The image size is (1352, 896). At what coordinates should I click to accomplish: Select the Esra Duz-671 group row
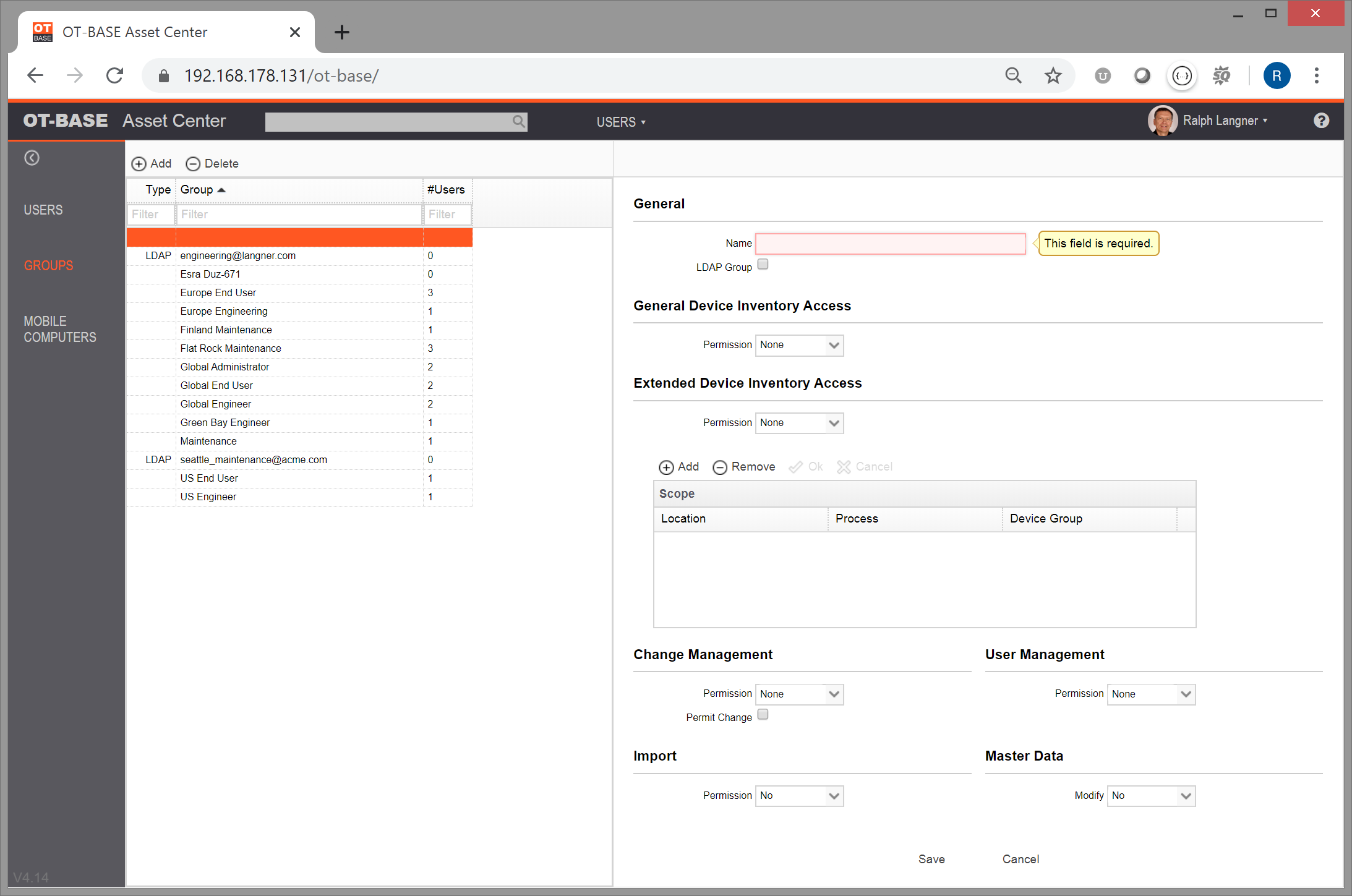(299, 275)
